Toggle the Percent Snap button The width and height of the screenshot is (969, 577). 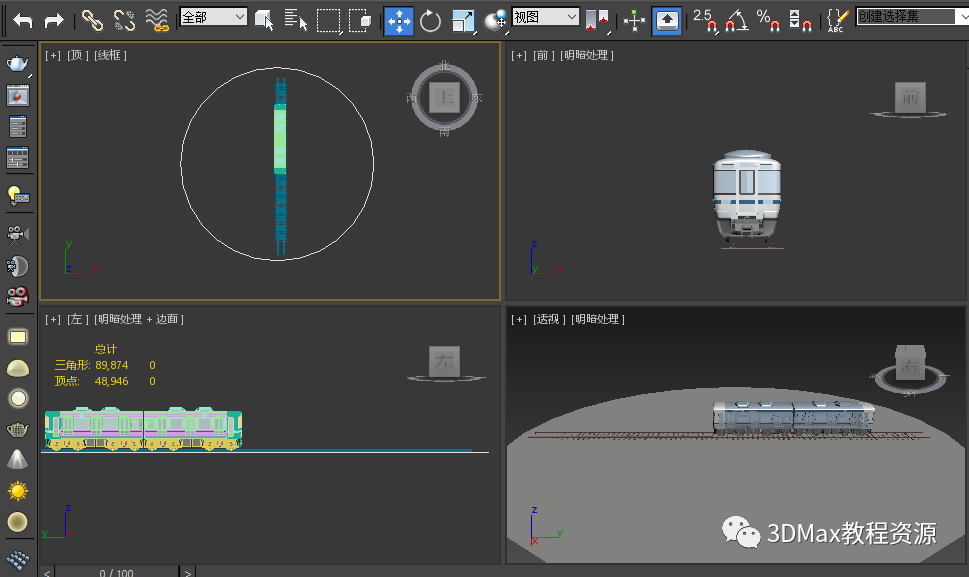(x=768, y=20)
